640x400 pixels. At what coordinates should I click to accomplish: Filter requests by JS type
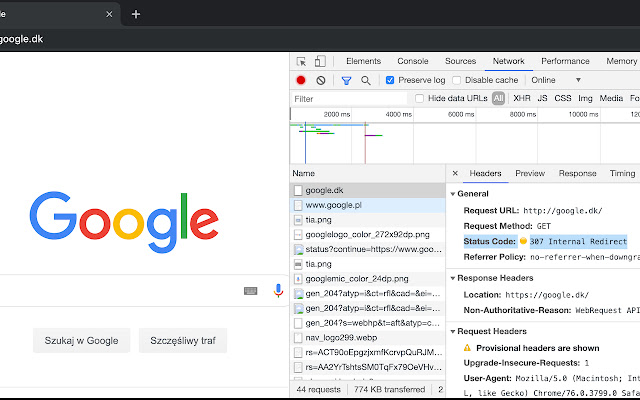click(x=542, y=98)
